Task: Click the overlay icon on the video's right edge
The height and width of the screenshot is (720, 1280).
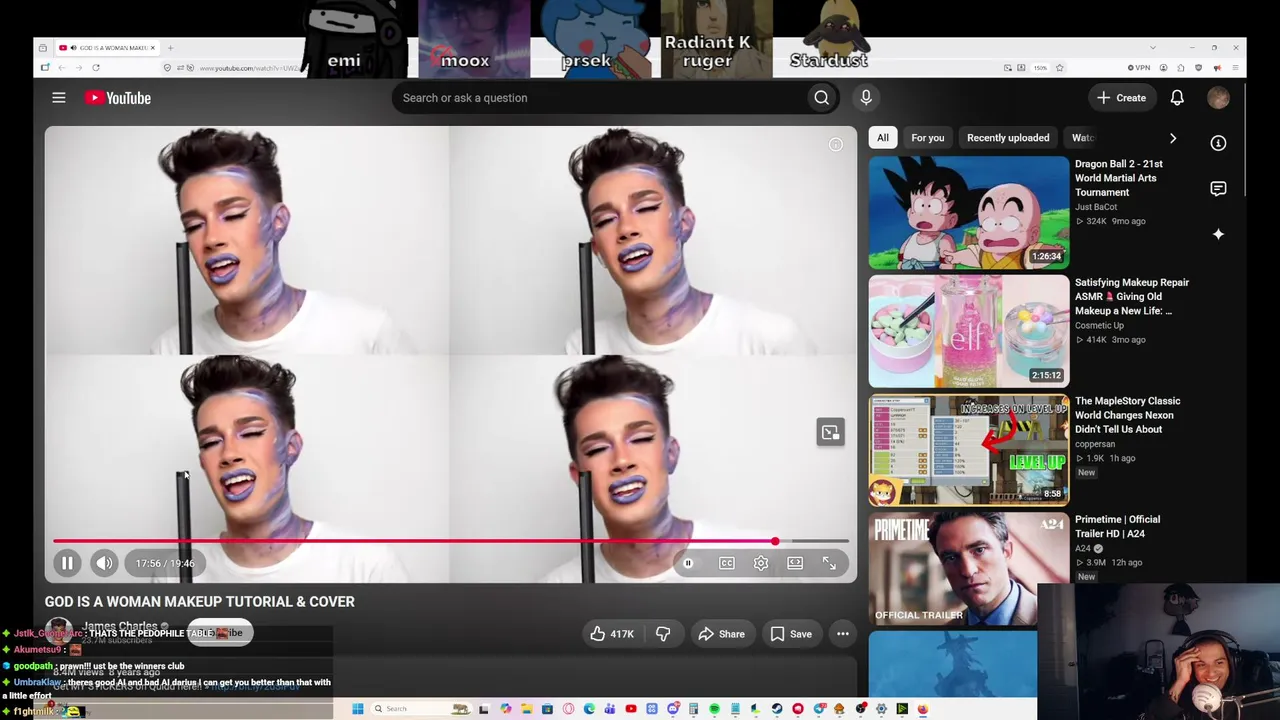Action: coord(831,432)
